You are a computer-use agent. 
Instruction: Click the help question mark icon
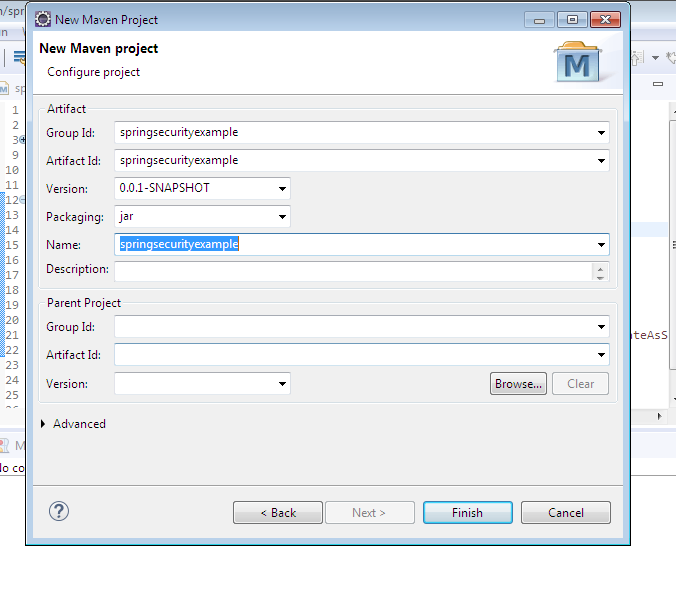coord(59,511)
